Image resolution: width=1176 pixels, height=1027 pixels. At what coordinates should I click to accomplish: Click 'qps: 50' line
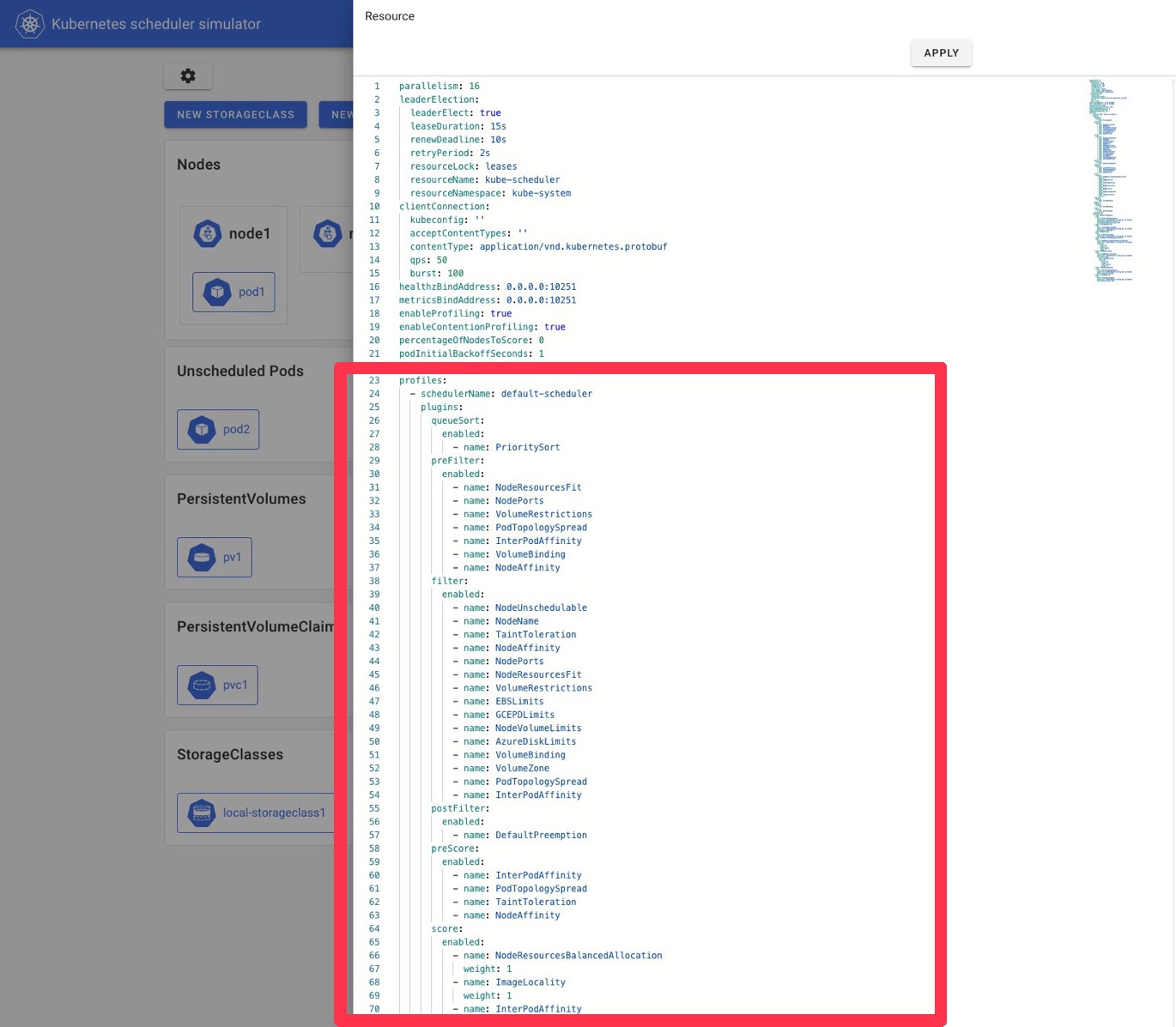click(x=428, y=260)
